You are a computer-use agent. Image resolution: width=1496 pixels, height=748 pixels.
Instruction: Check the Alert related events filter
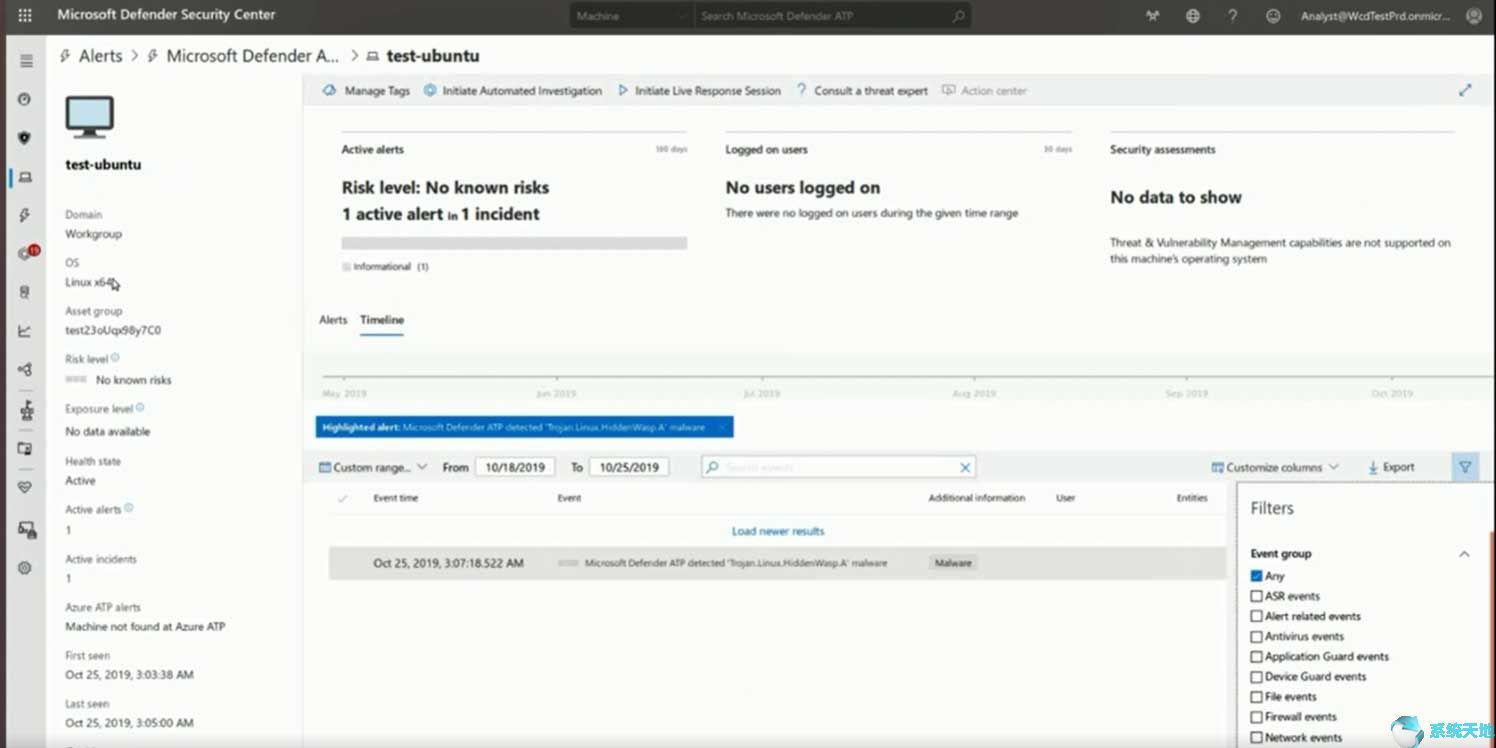tap(1257, 616)
